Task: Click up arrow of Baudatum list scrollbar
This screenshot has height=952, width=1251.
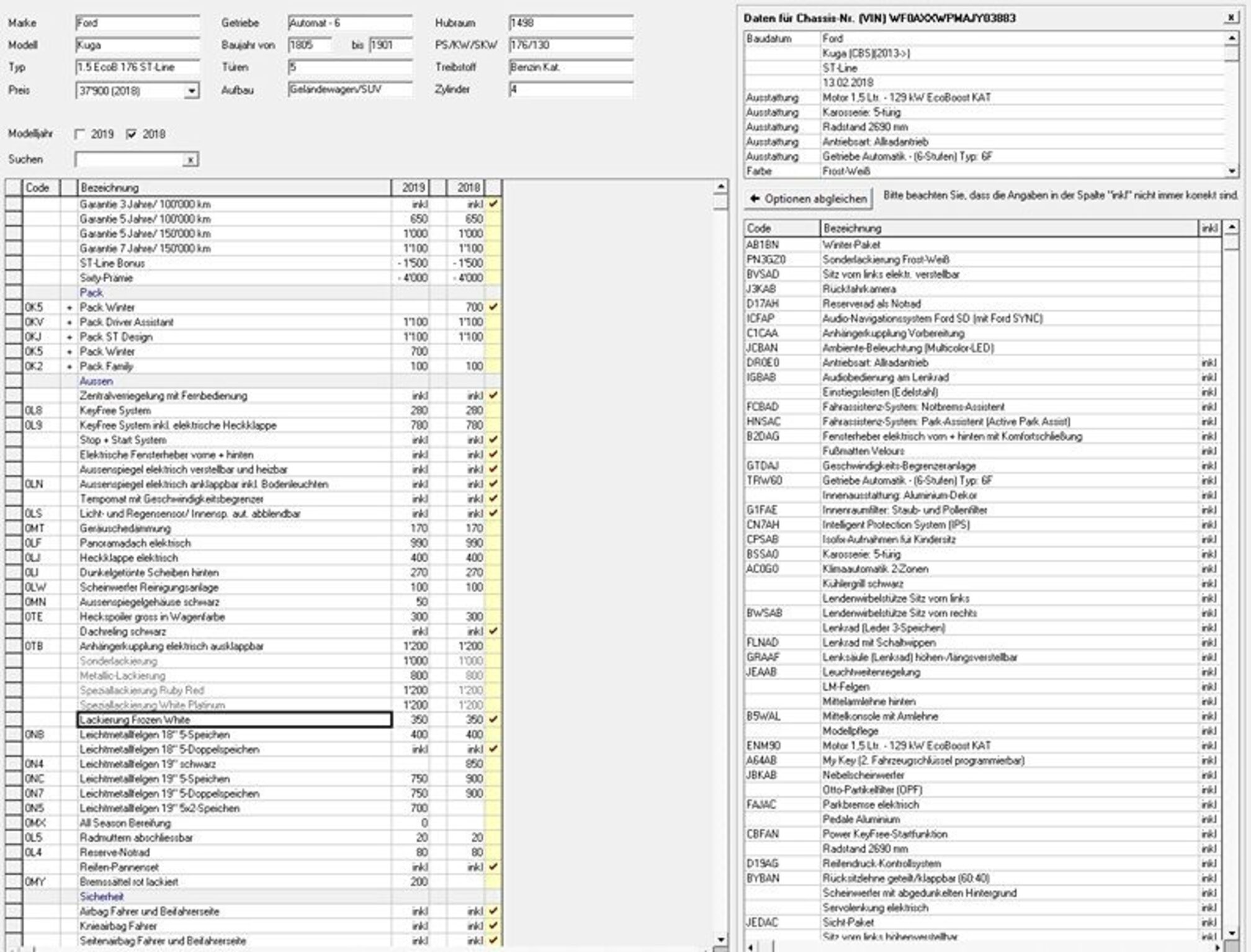Action: click(x=1231, y=38)
